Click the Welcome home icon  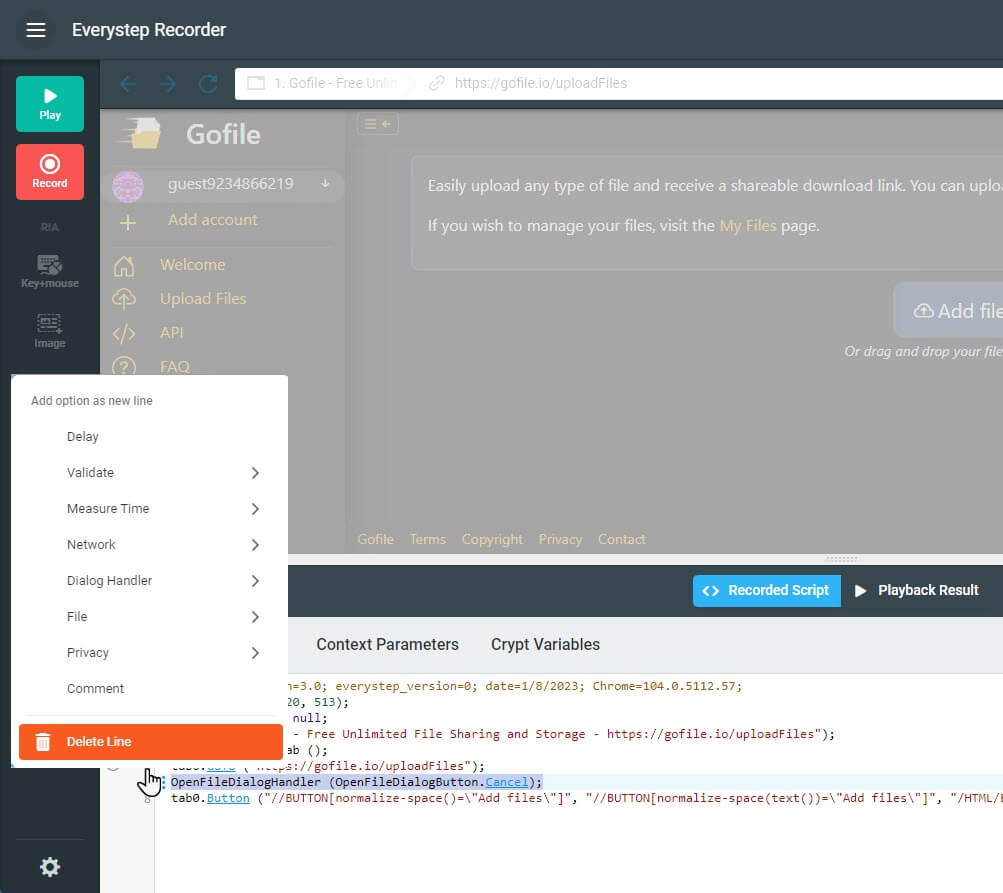click(124, 265)
